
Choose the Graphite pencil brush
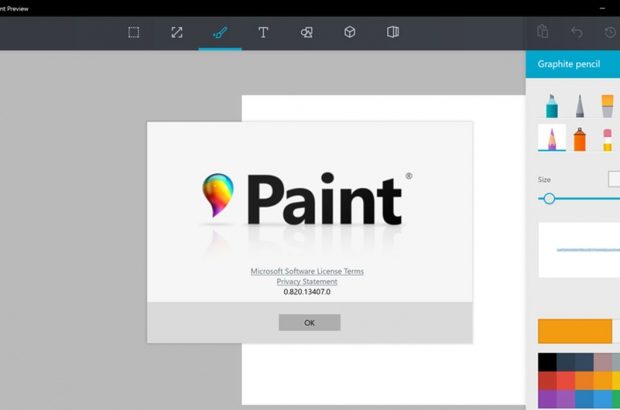coord(552,138)
